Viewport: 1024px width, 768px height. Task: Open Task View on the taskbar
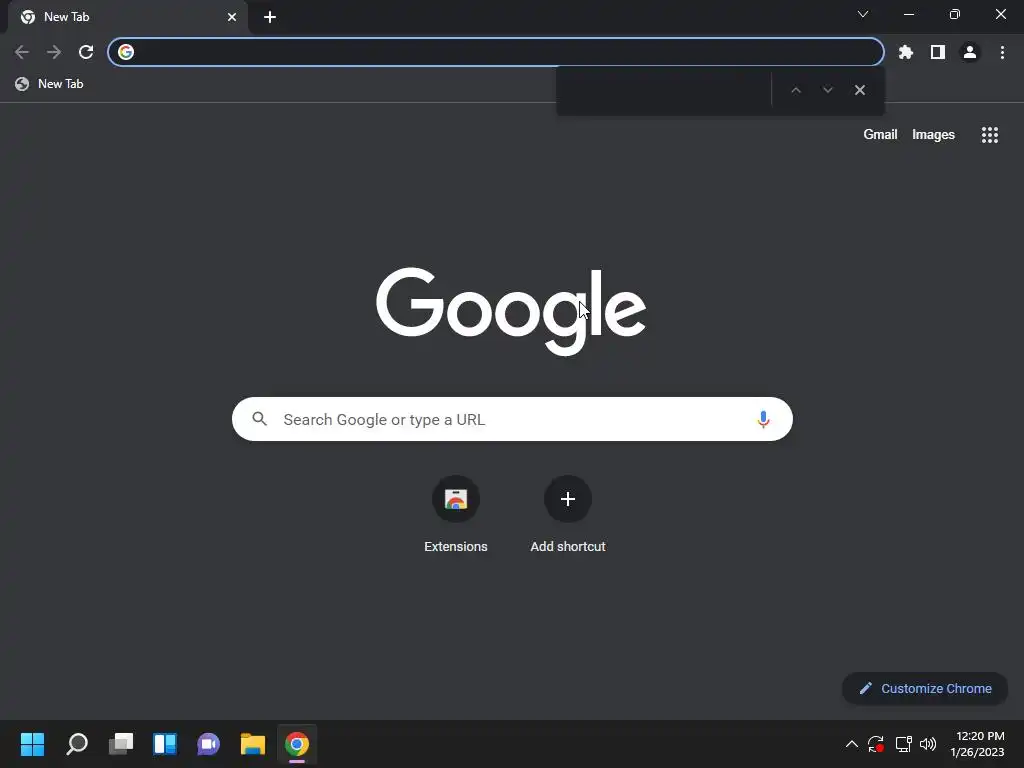tap(121, 744)
